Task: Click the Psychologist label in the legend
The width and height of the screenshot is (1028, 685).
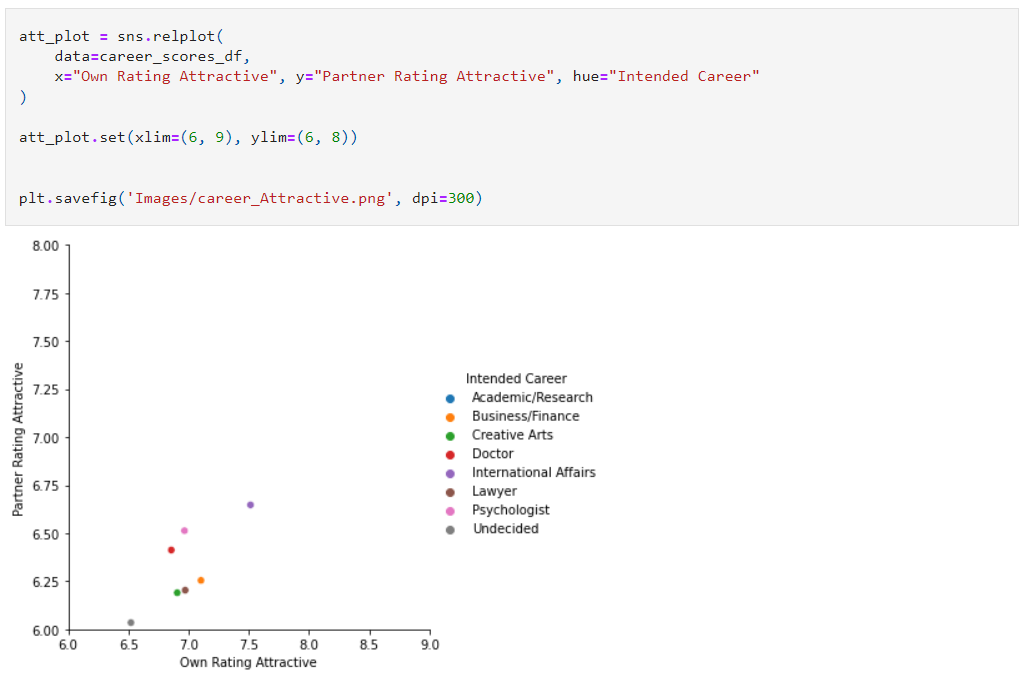Action: click(513, 510)
